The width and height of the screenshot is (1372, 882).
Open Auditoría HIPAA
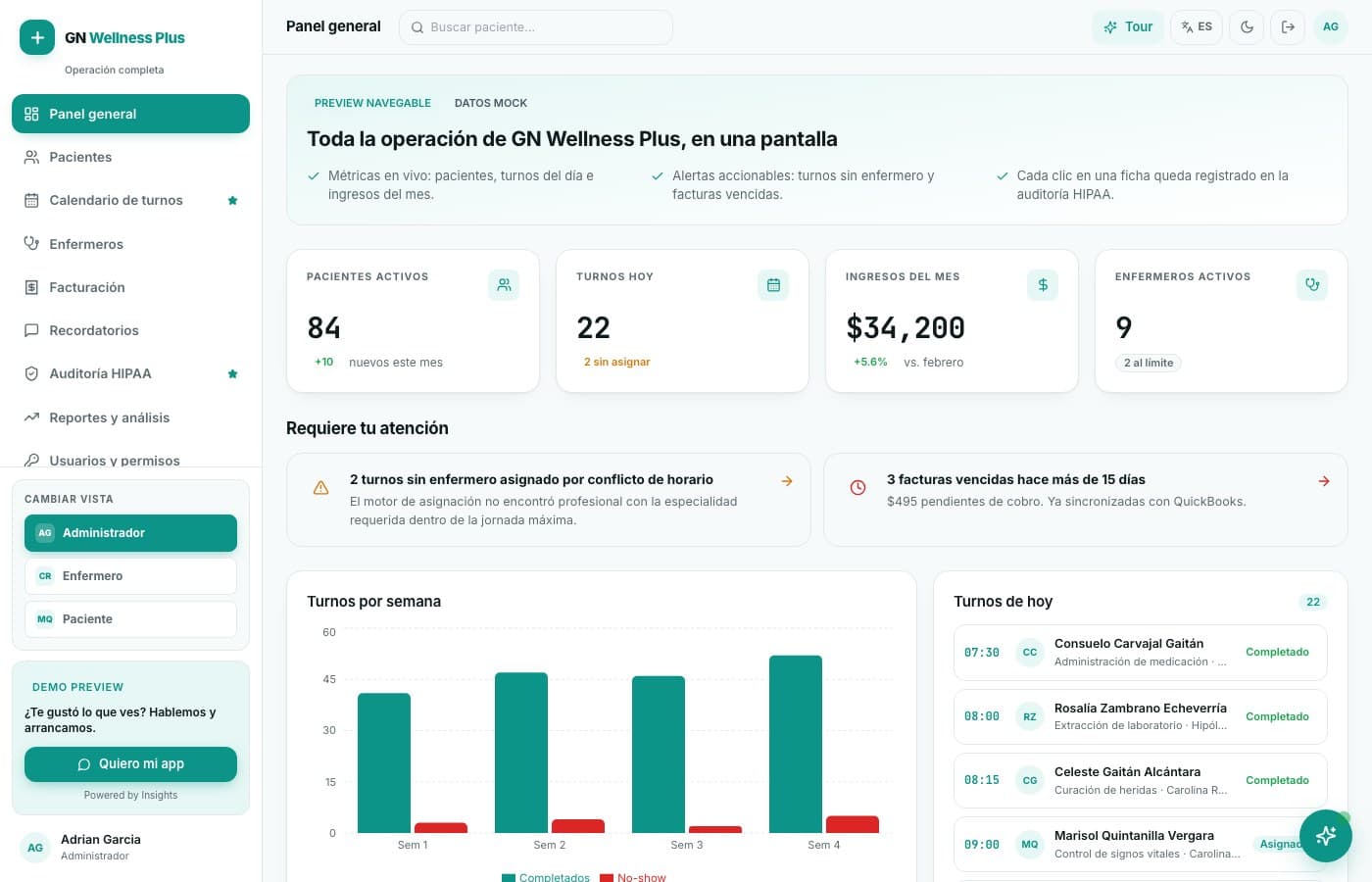130,373
